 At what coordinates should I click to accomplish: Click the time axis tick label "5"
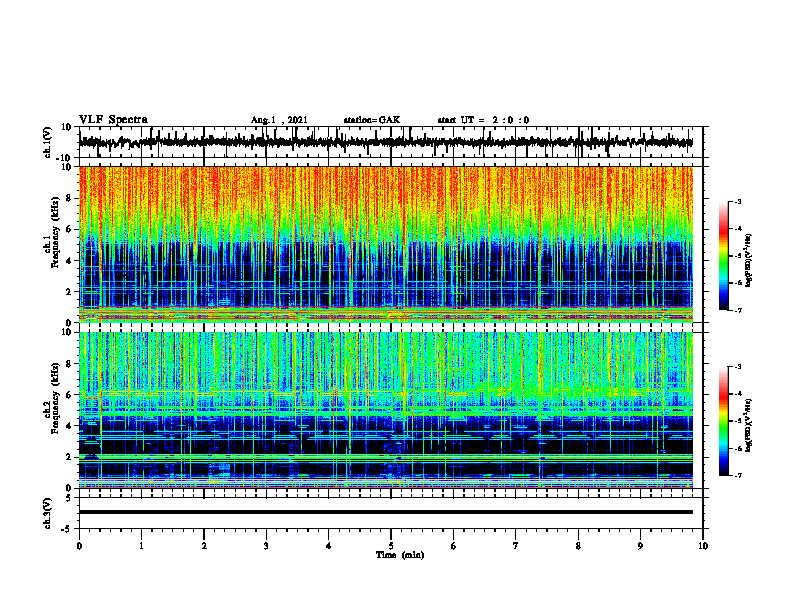click(x=391, y=546)
